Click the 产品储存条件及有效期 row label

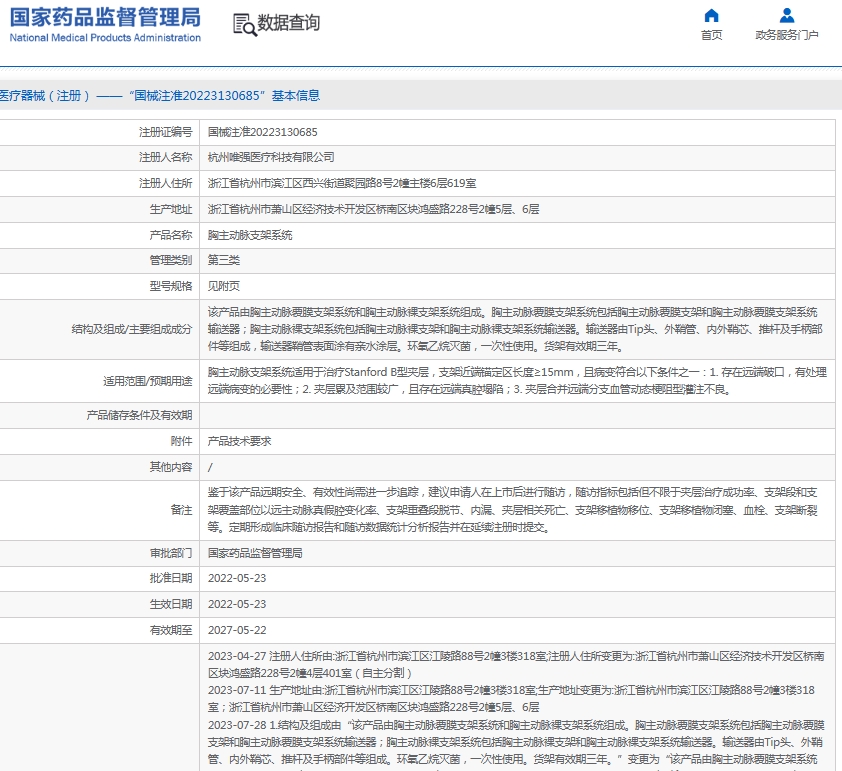pyautogui.click(x=139, y=415)
